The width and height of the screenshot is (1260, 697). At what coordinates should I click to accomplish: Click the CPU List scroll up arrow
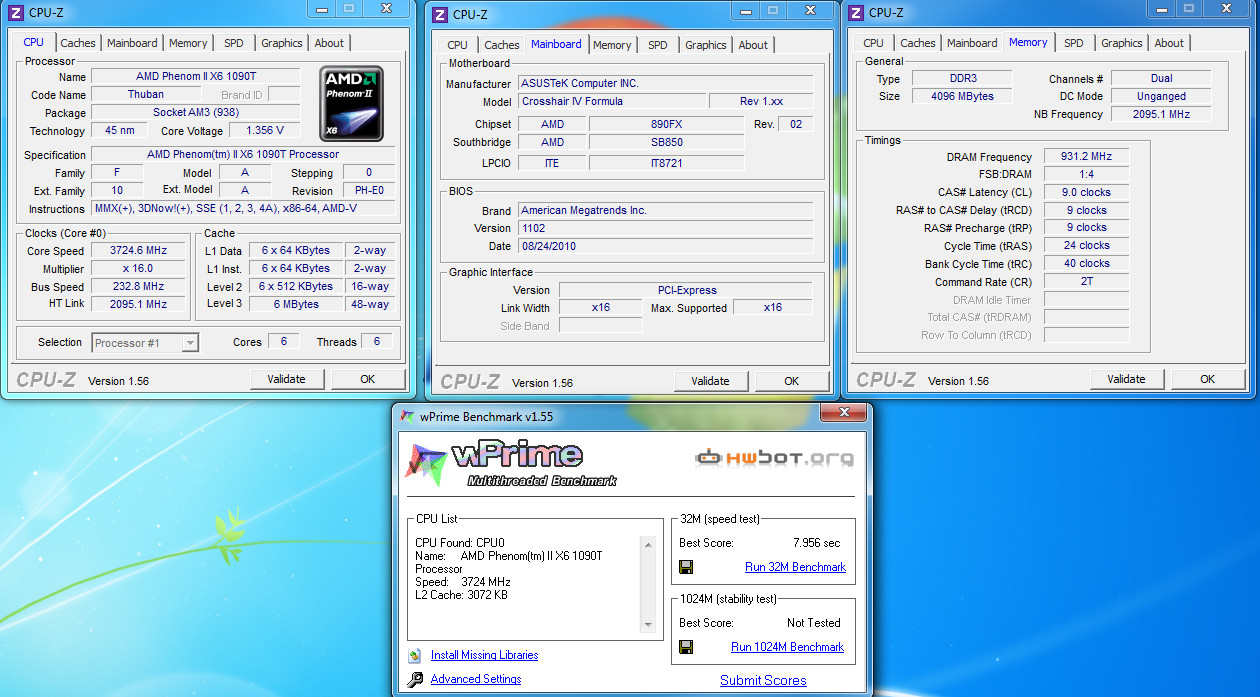coord(647,545)
